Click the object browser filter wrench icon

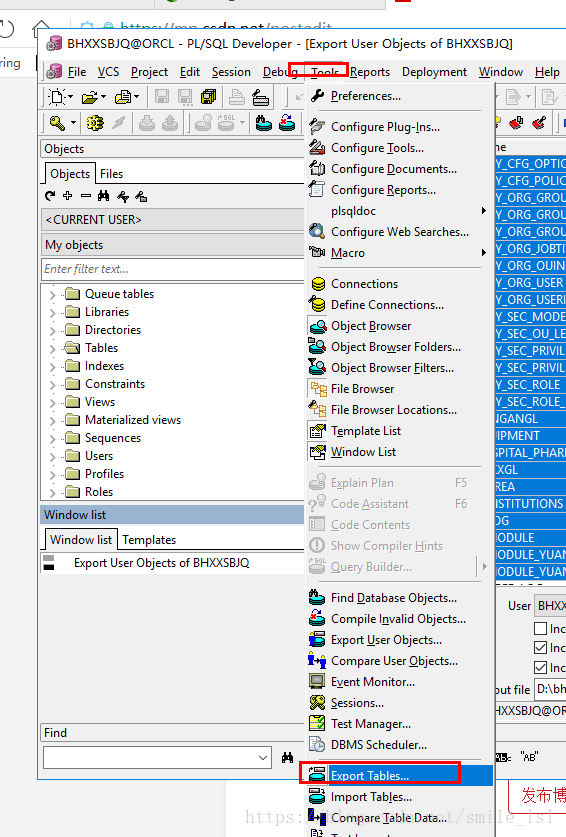coord(123,196)
